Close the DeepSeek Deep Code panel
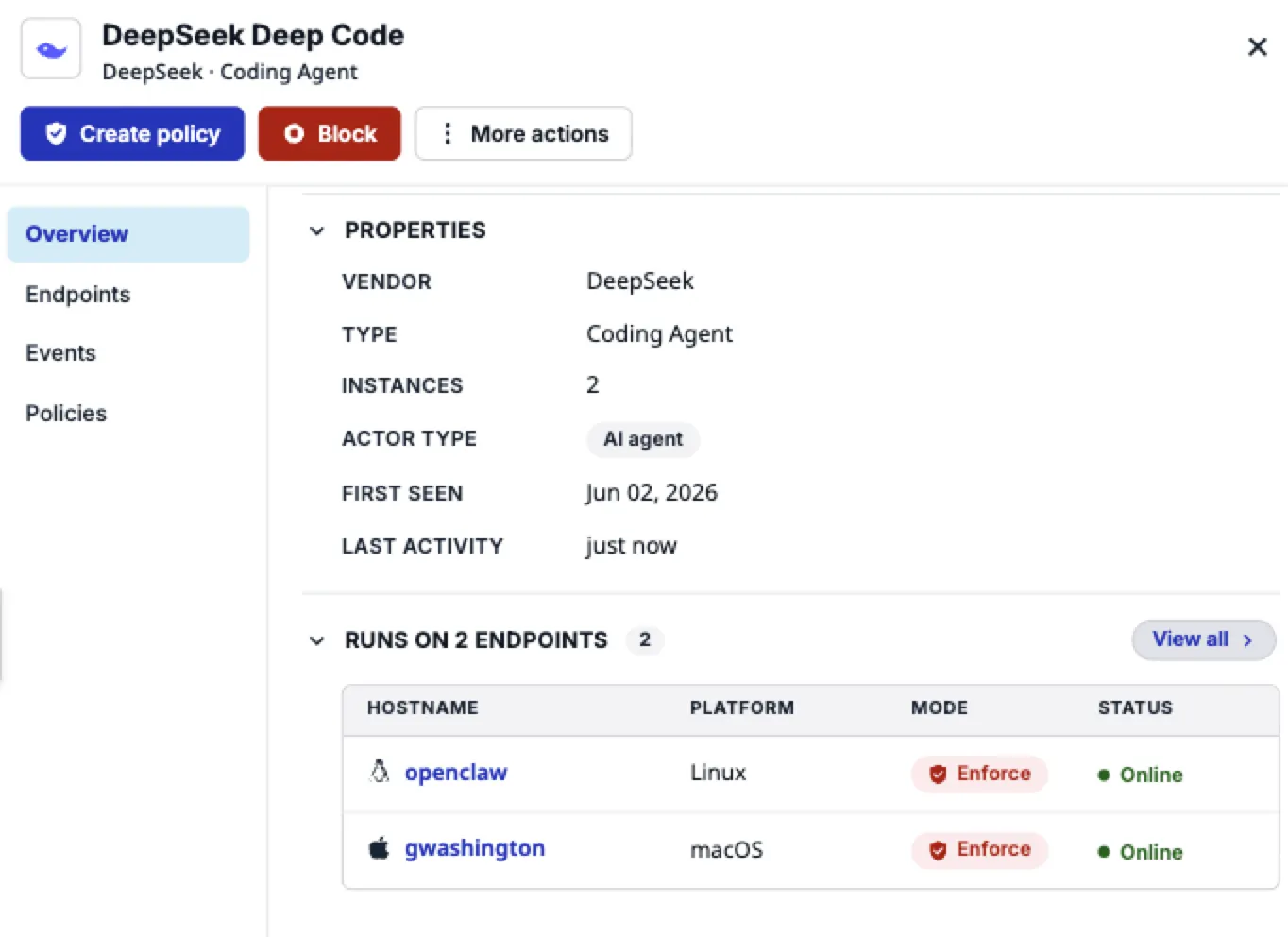The width and height of the screenshot is (1288, 937). pyautogui.click(x=1257, y=46)
